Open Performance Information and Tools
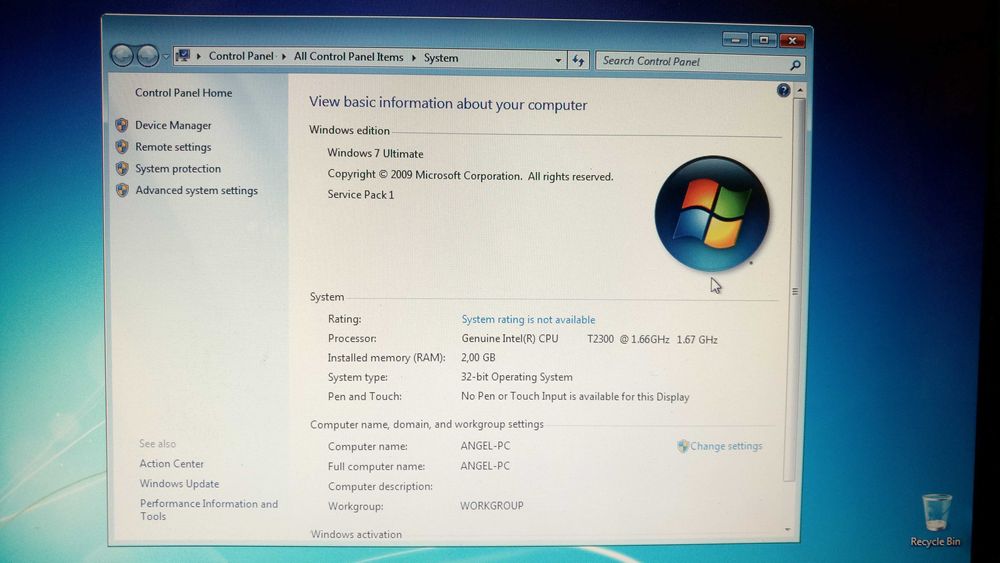This screenshot has width=1000, height=563. (209, 509)
